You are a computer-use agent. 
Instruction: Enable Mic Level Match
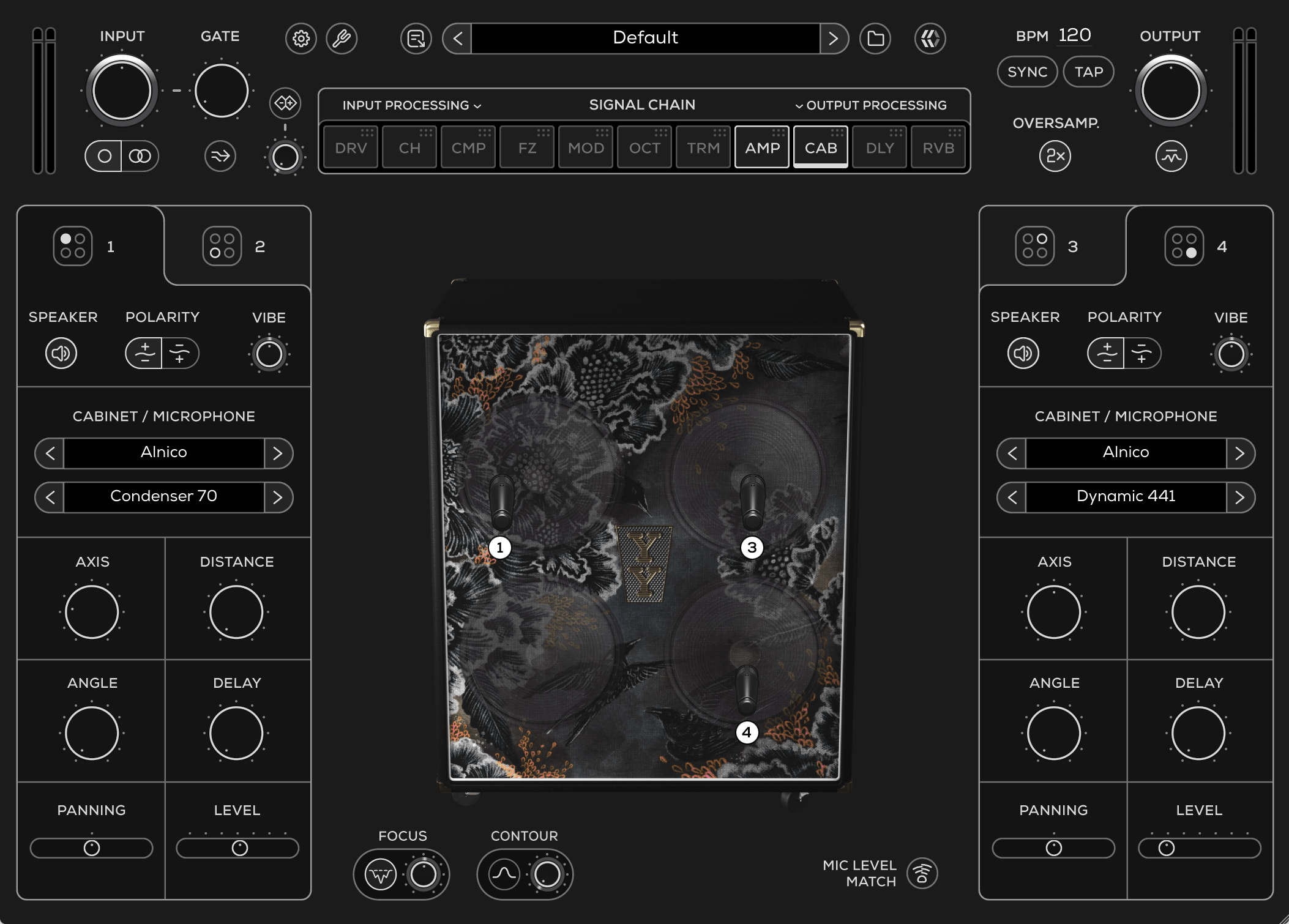click(x=922, y=873)
